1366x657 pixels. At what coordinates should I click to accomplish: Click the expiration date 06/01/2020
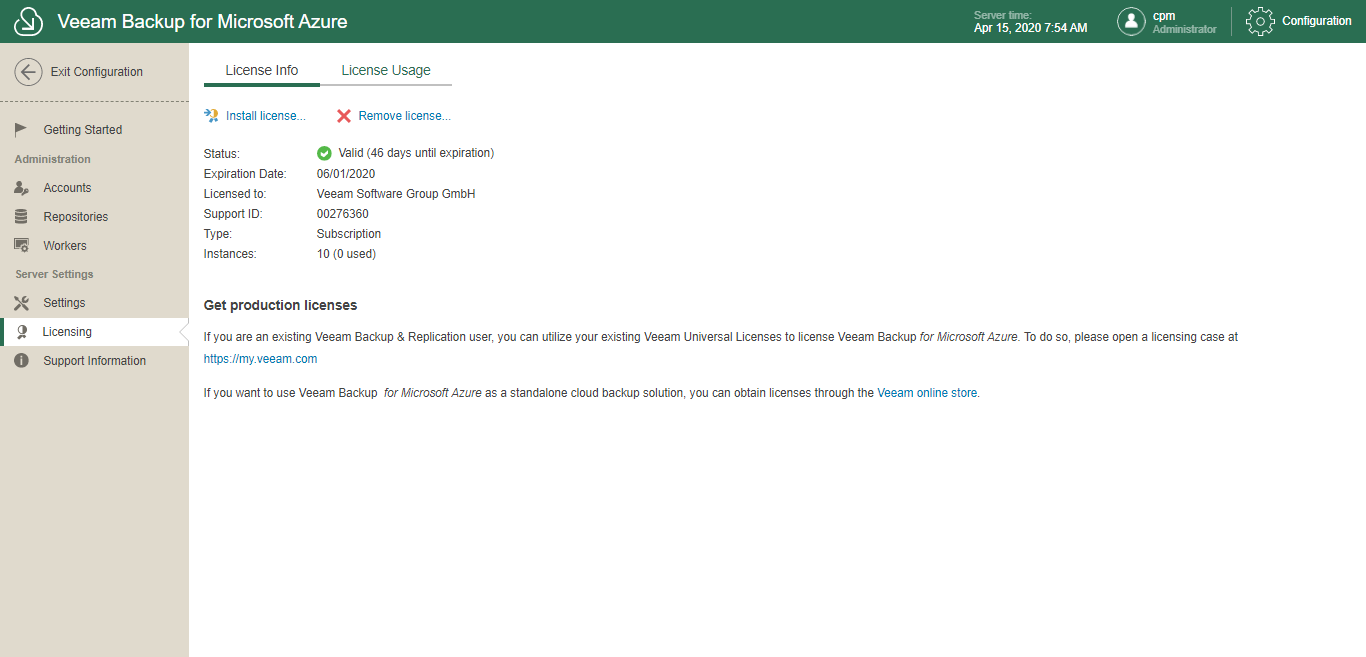pyautogui.click(x=346, y=174)
